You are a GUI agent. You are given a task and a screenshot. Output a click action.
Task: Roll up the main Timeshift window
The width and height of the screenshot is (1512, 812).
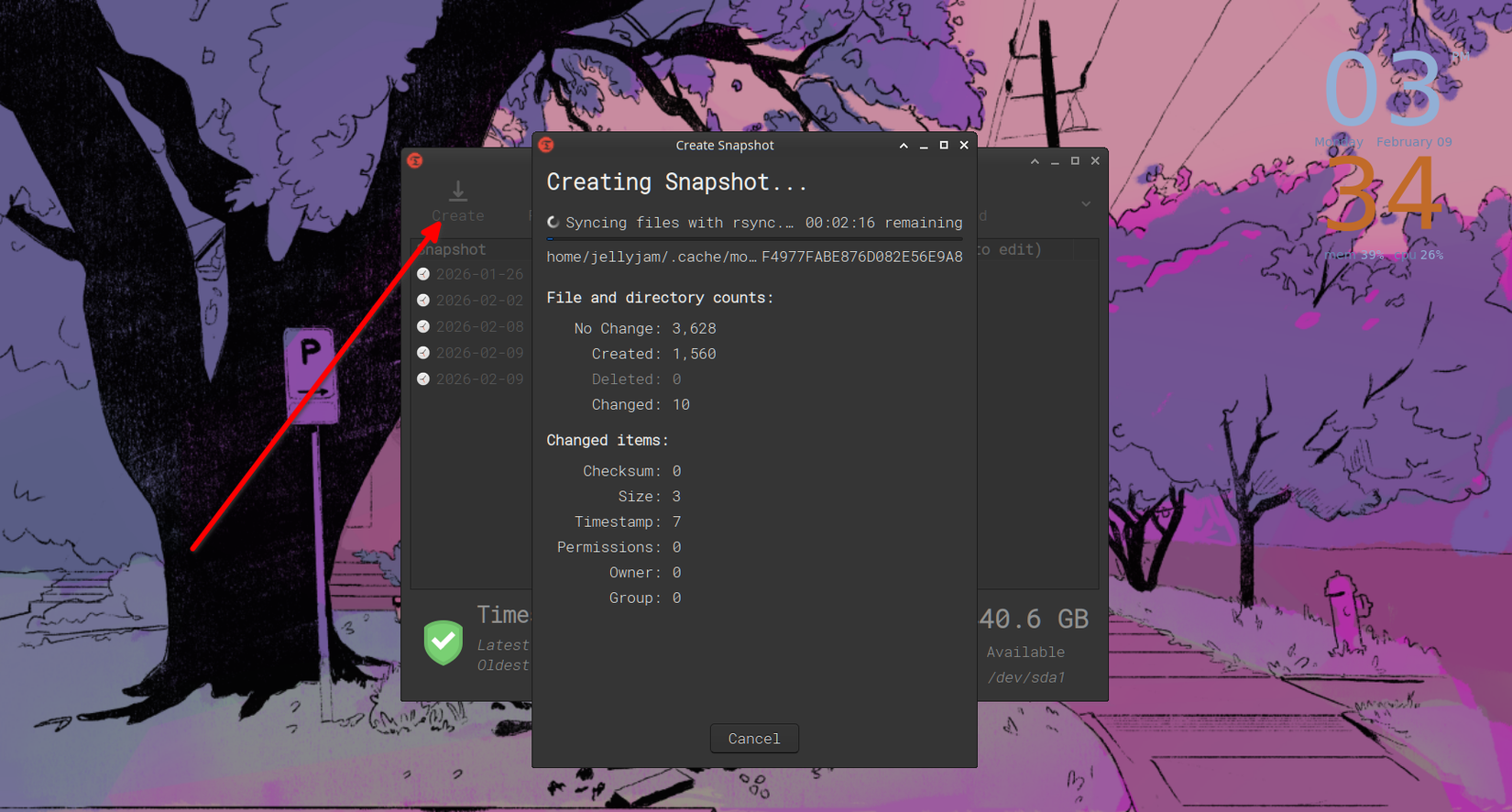pyautogui.click(x=1035, y=160)
